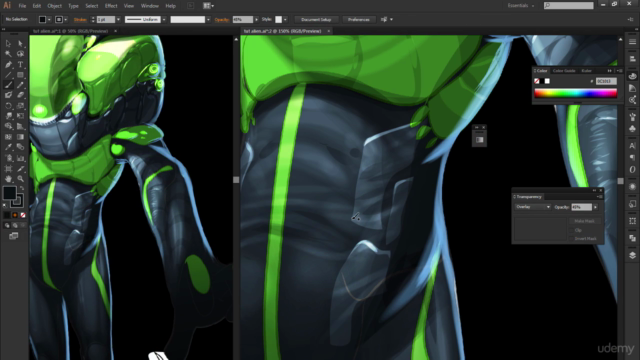Select the Shape Builder tool
Screen dimensions: 640x360
(8, 127)
